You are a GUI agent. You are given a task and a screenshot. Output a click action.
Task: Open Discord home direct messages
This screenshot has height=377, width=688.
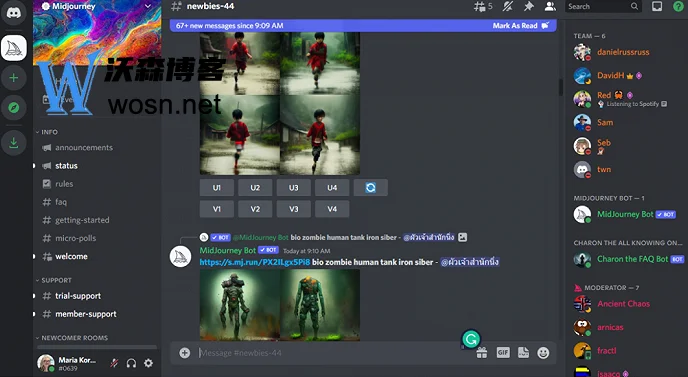(x=14, y=12)
